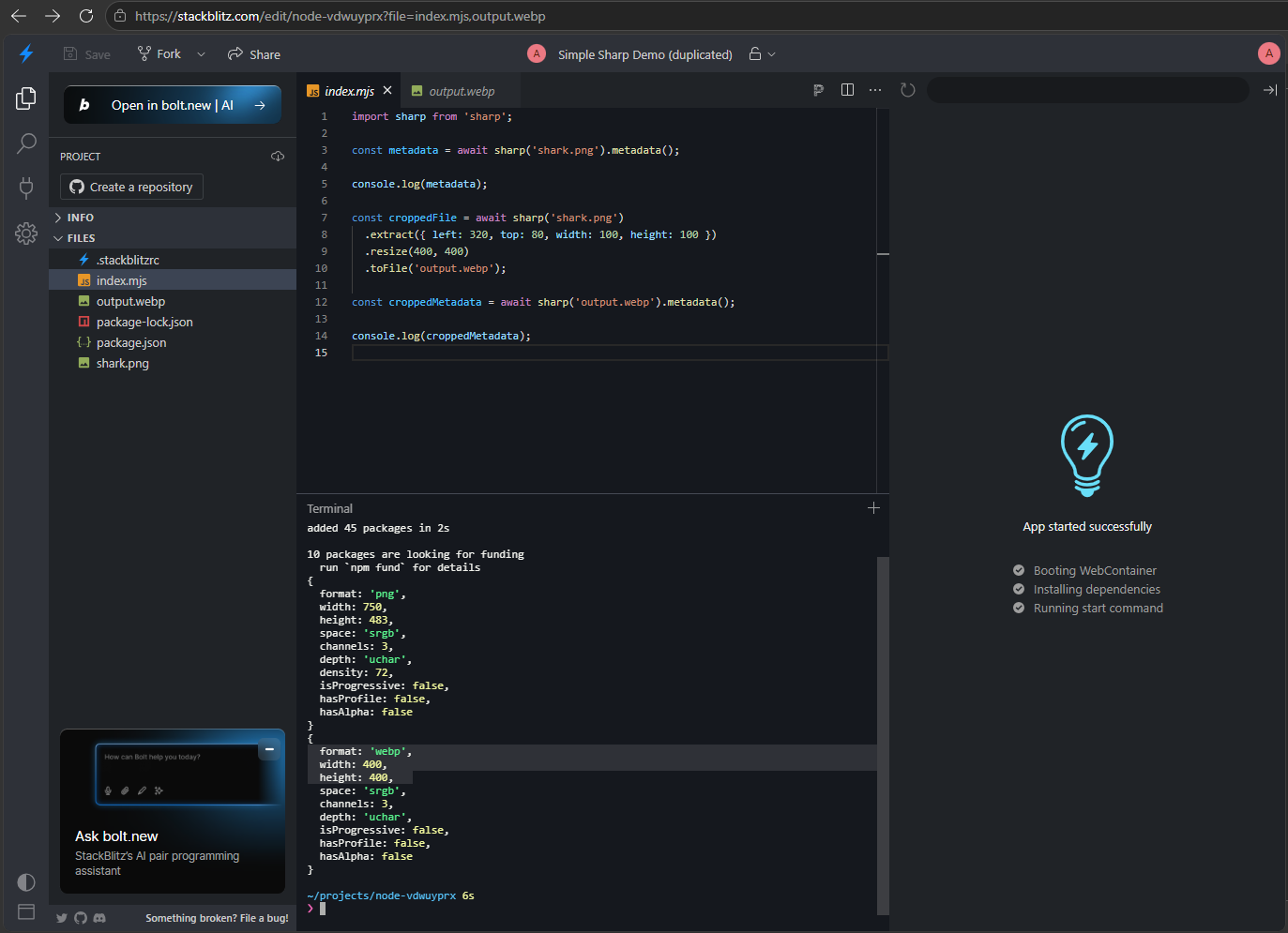
Task: Open the Files explorer sidebar icon
Action: pyautogui.click(x=26, y=98)
